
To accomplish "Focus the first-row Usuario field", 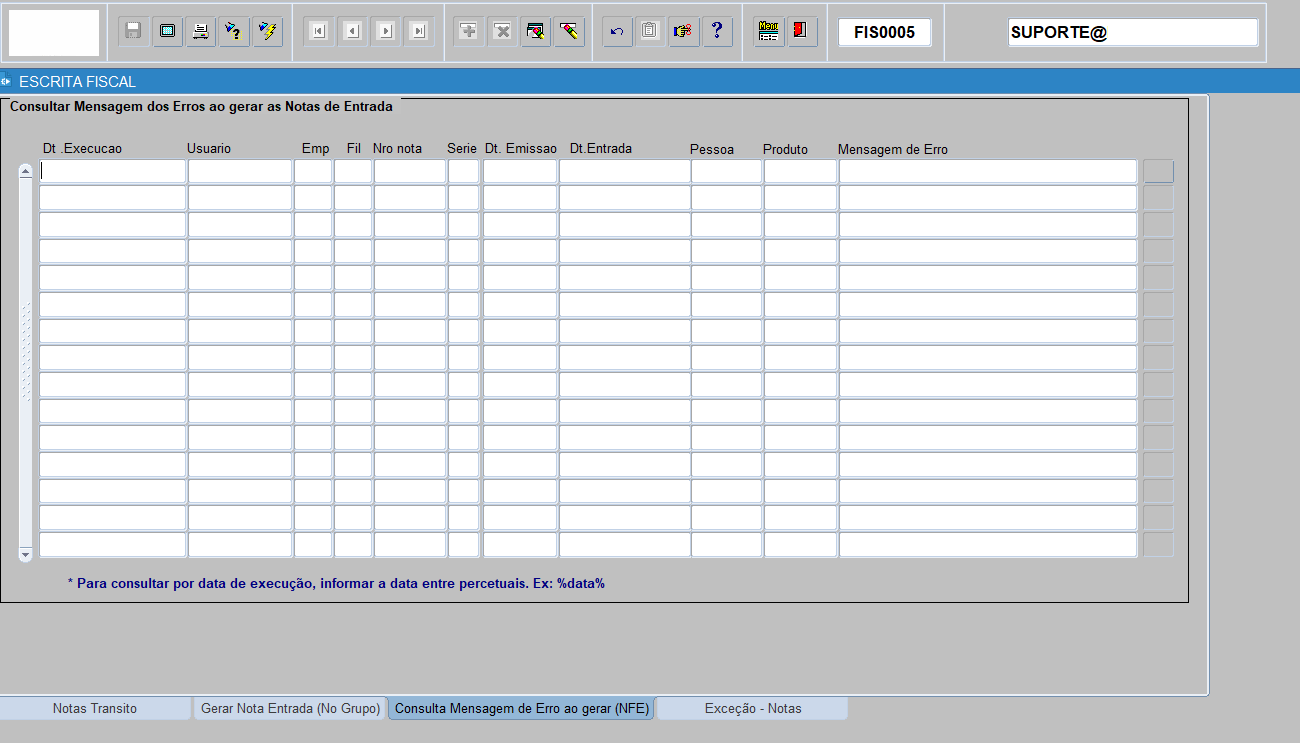I will click(x=240, y=171).
